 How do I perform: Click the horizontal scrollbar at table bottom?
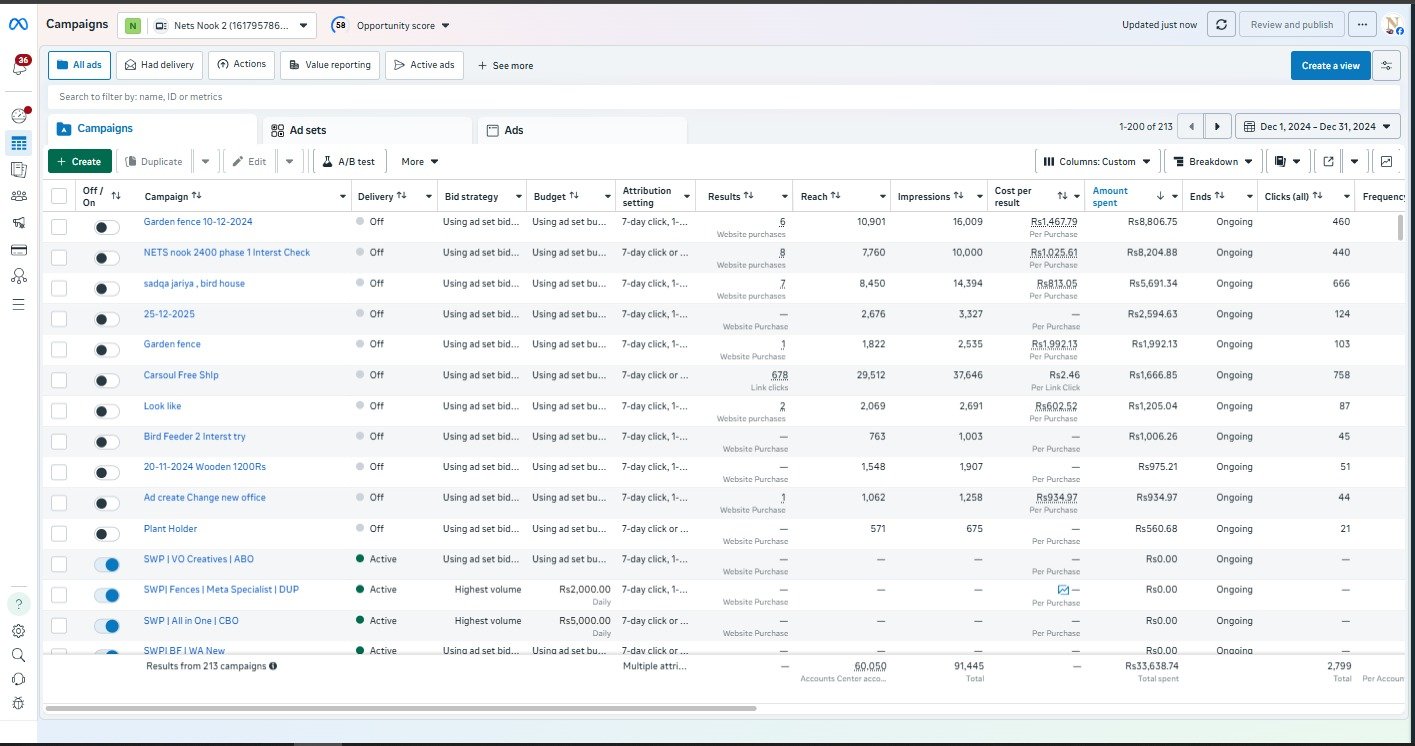coord(400,708)
